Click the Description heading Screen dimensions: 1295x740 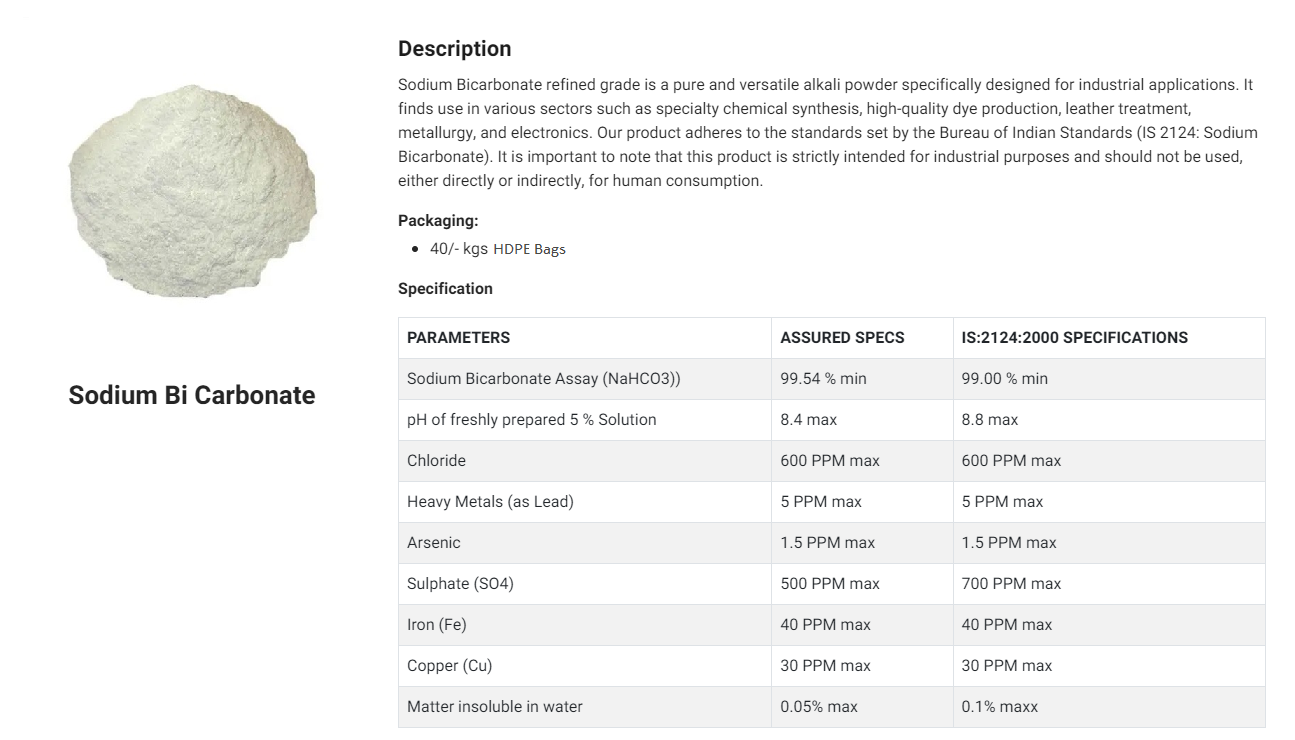tap(454, 49)
